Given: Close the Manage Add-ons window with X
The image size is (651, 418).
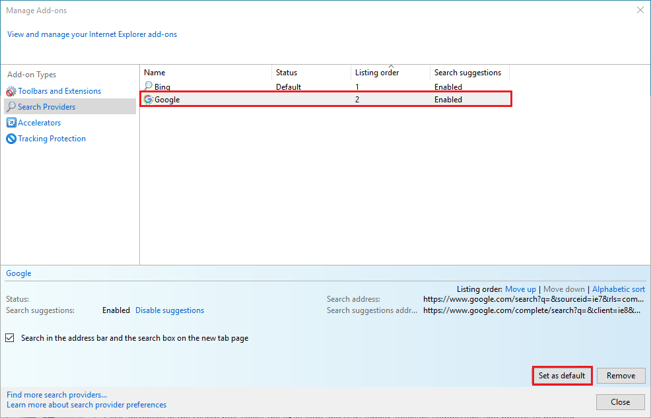Looking at the screenshot, I should 640,10.
